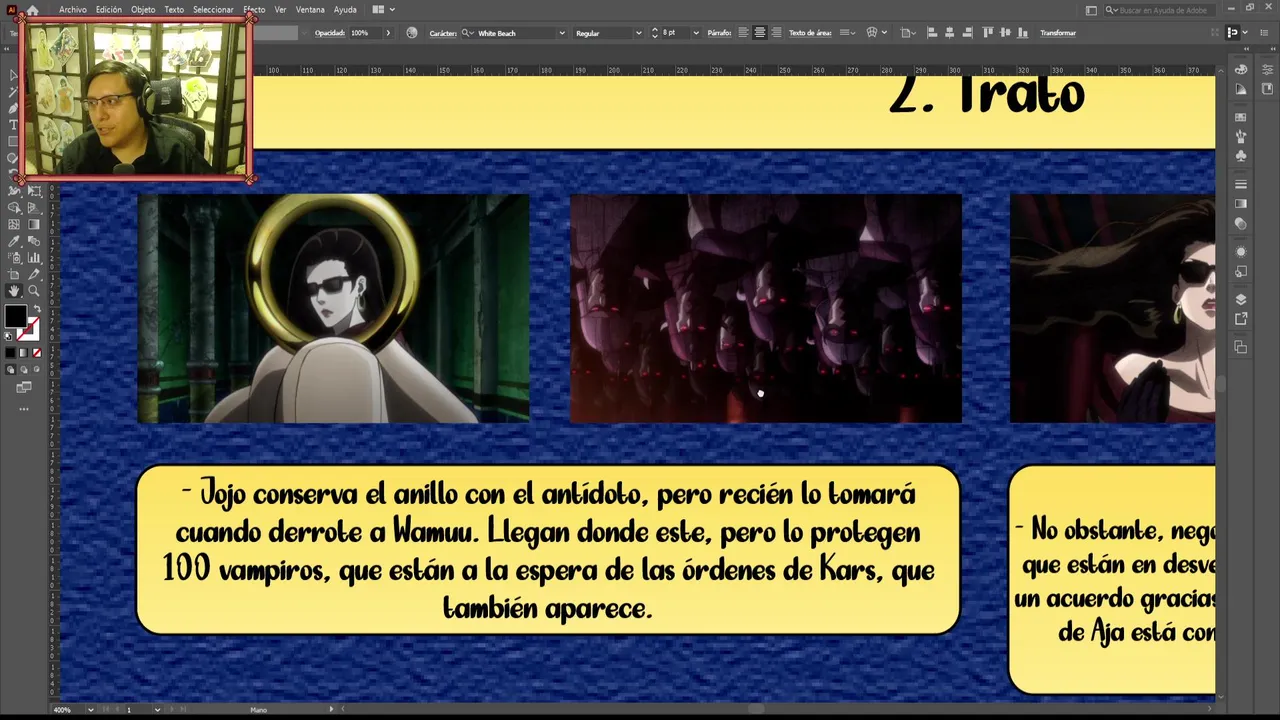1280x720 pixels.
Task: Select the Hand tool
Action: [x=14, y=291]
